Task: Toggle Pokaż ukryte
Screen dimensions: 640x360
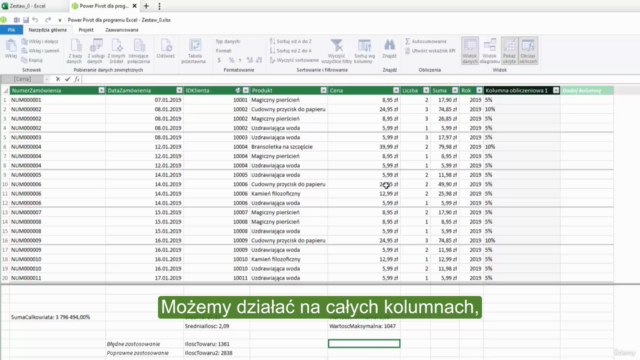Action: point(509,51)
